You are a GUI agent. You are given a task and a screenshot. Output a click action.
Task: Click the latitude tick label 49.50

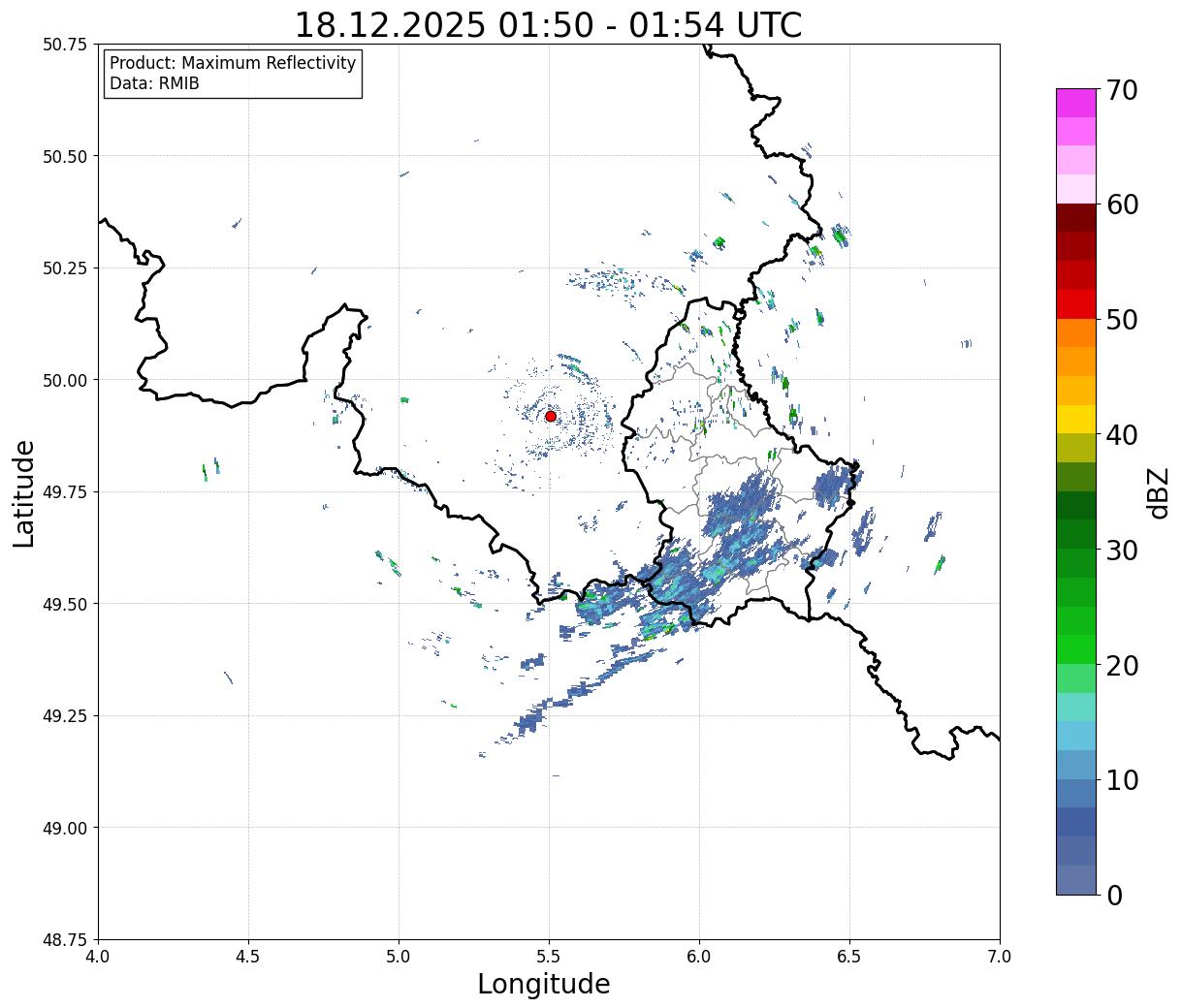click(x=64, y=604)
